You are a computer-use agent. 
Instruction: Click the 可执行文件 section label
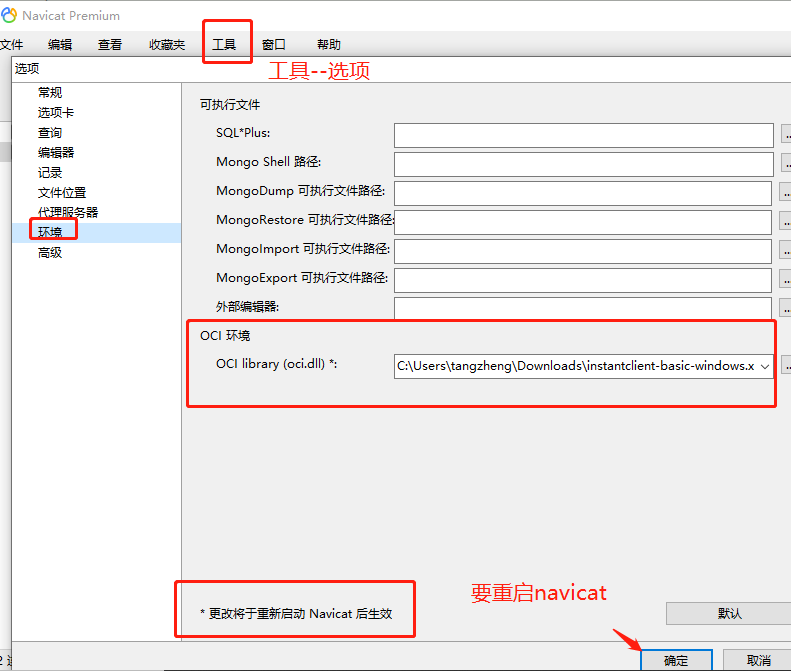click(x=230, y=105)
